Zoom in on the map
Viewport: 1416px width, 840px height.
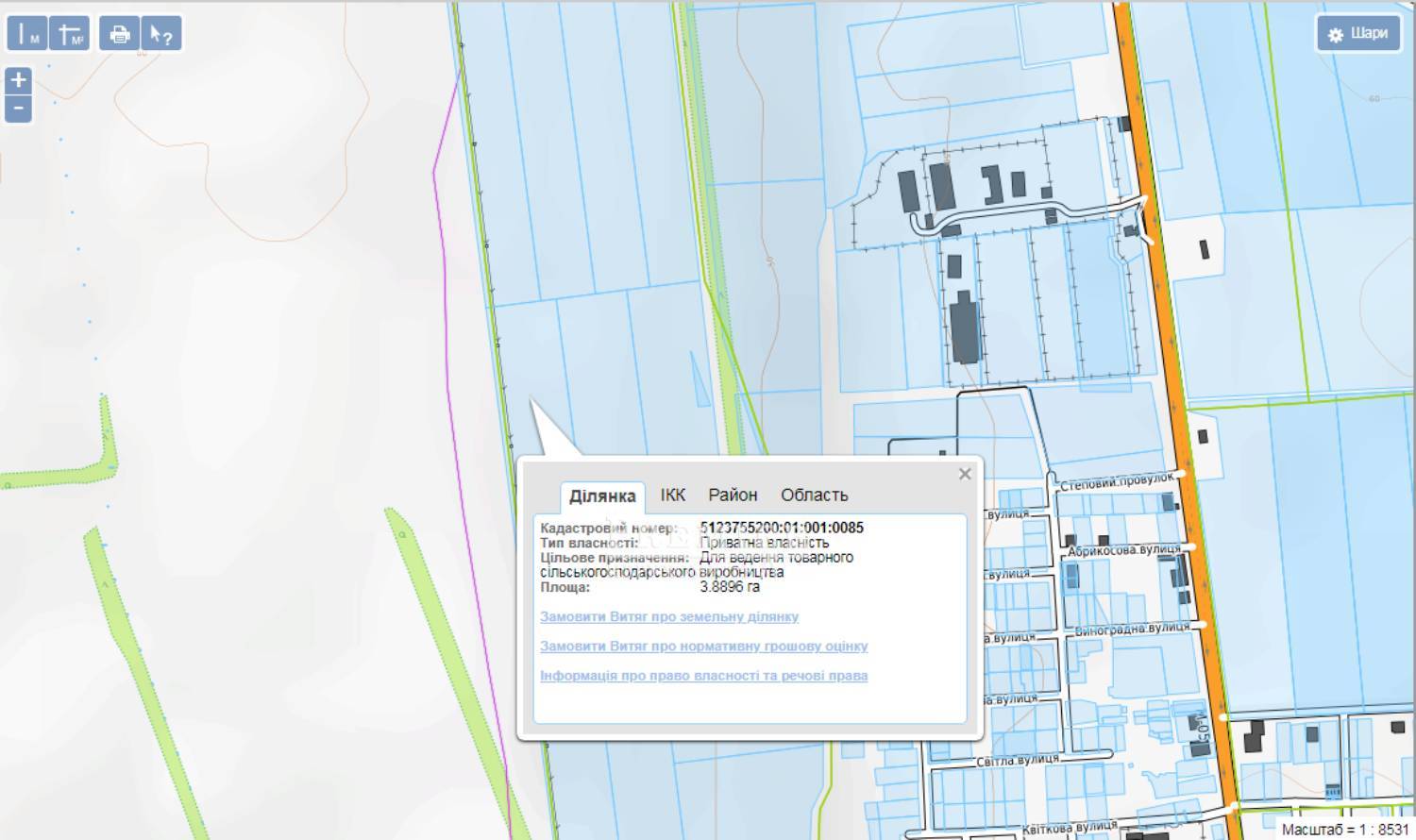(19, 79)
